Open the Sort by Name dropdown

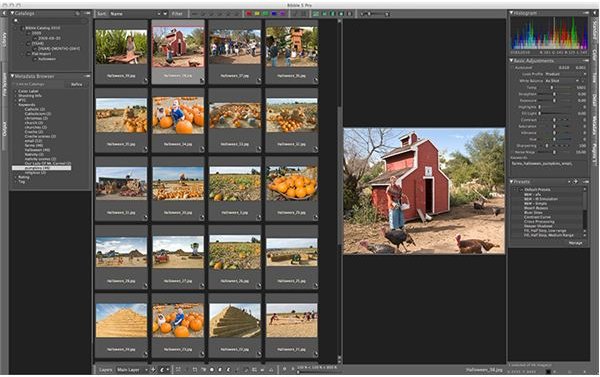135,14
